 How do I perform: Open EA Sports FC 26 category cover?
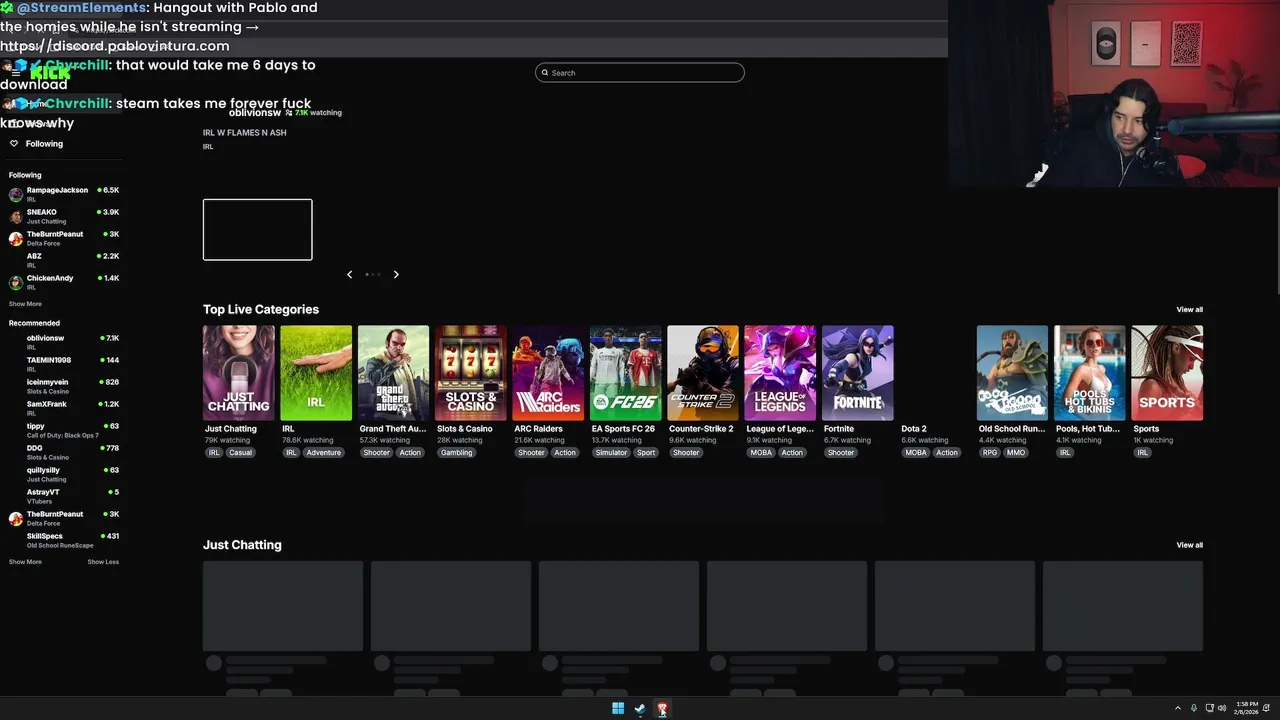tap(625, 373)
